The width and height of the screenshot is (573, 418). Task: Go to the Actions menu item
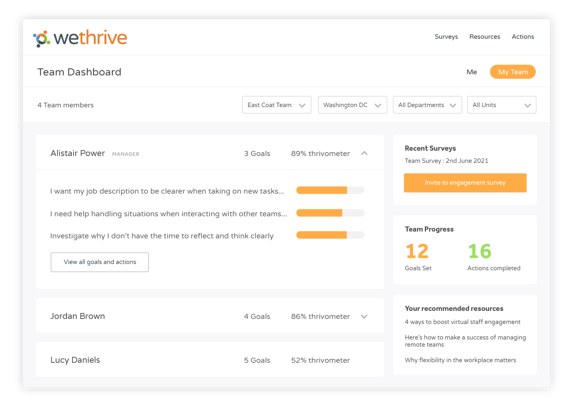(523, 37)
